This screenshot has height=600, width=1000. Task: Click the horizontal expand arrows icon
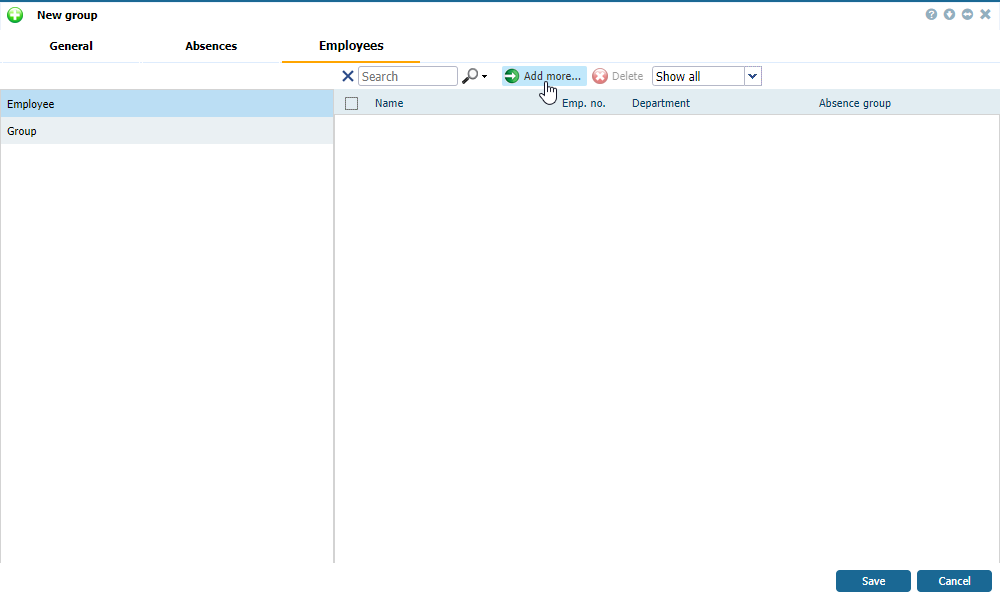967,15
